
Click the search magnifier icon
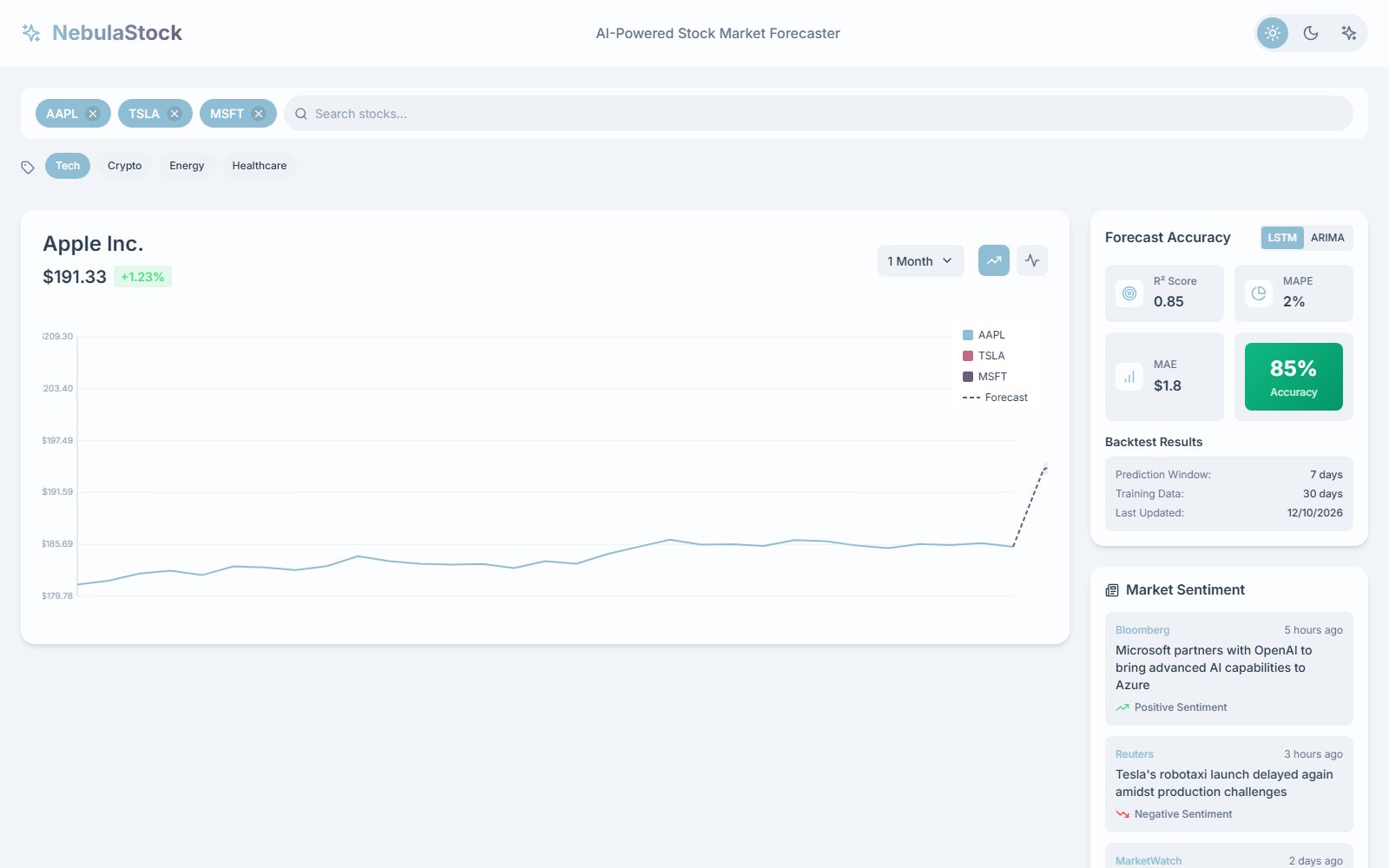pyautogui.click(x=301, y=114)
